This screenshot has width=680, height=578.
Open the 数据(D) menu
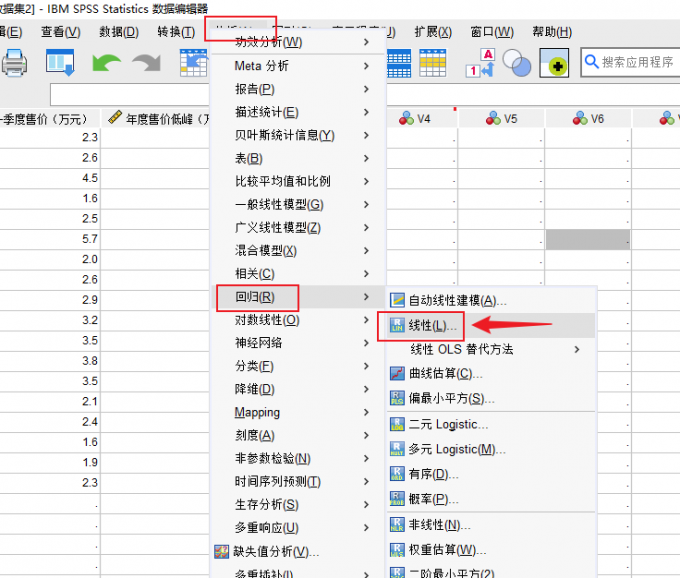pos(118,32)
